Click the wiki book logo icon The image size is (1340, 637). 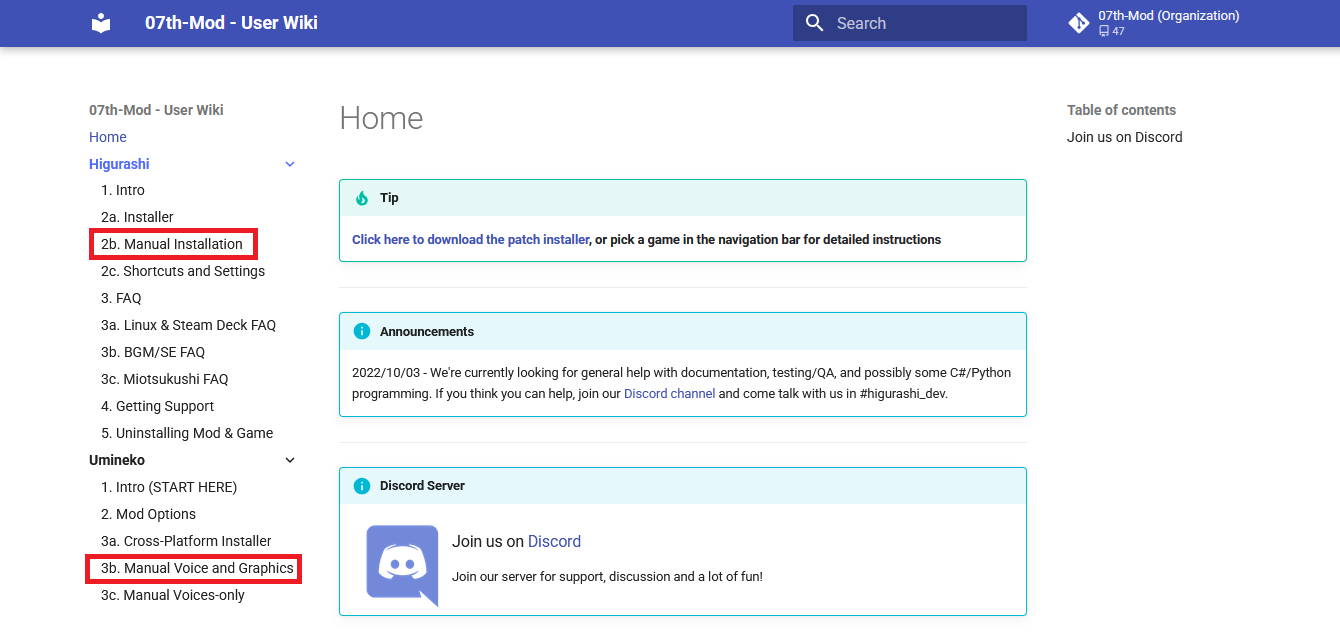(101, 23)
